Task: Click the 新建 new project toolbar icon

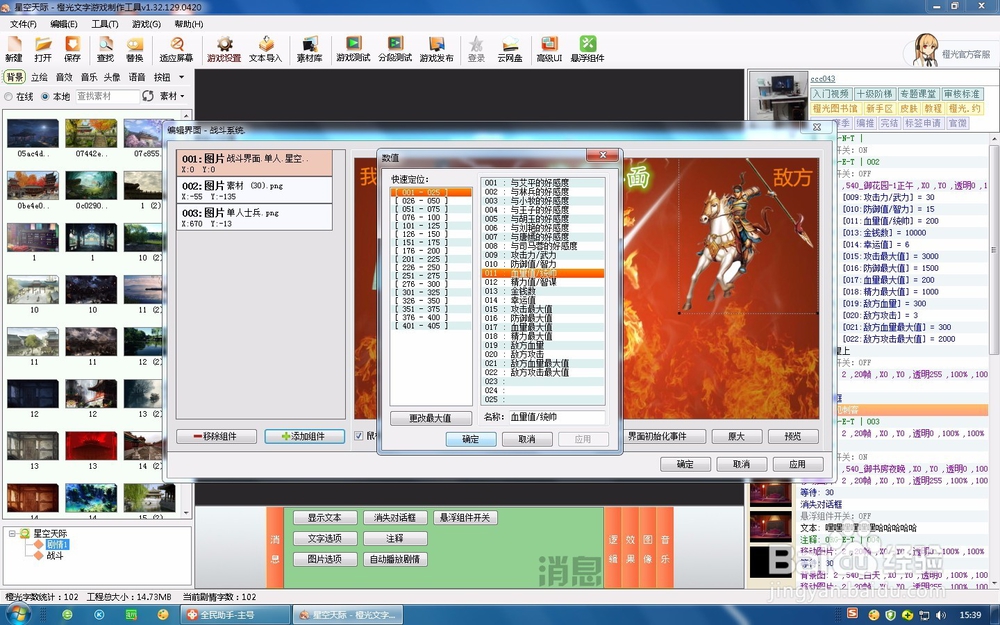Action: click(13, 49)
